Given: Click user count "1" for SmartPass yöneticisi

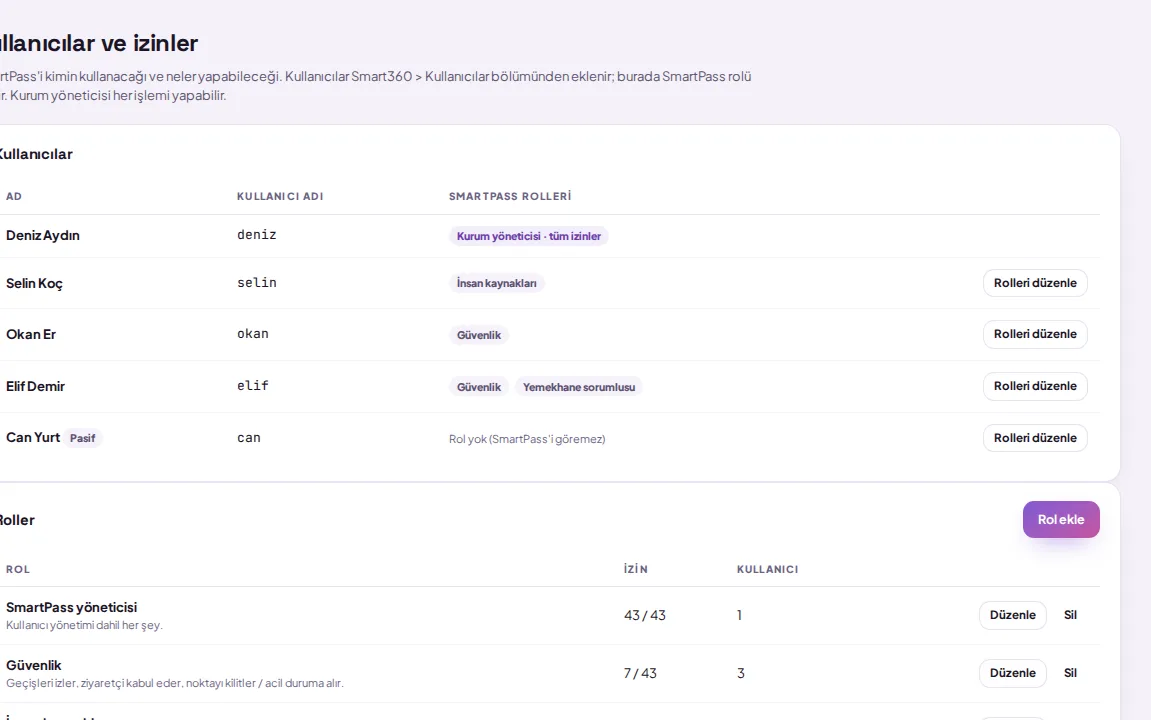Looking at the screenshot, I should 739,615.
